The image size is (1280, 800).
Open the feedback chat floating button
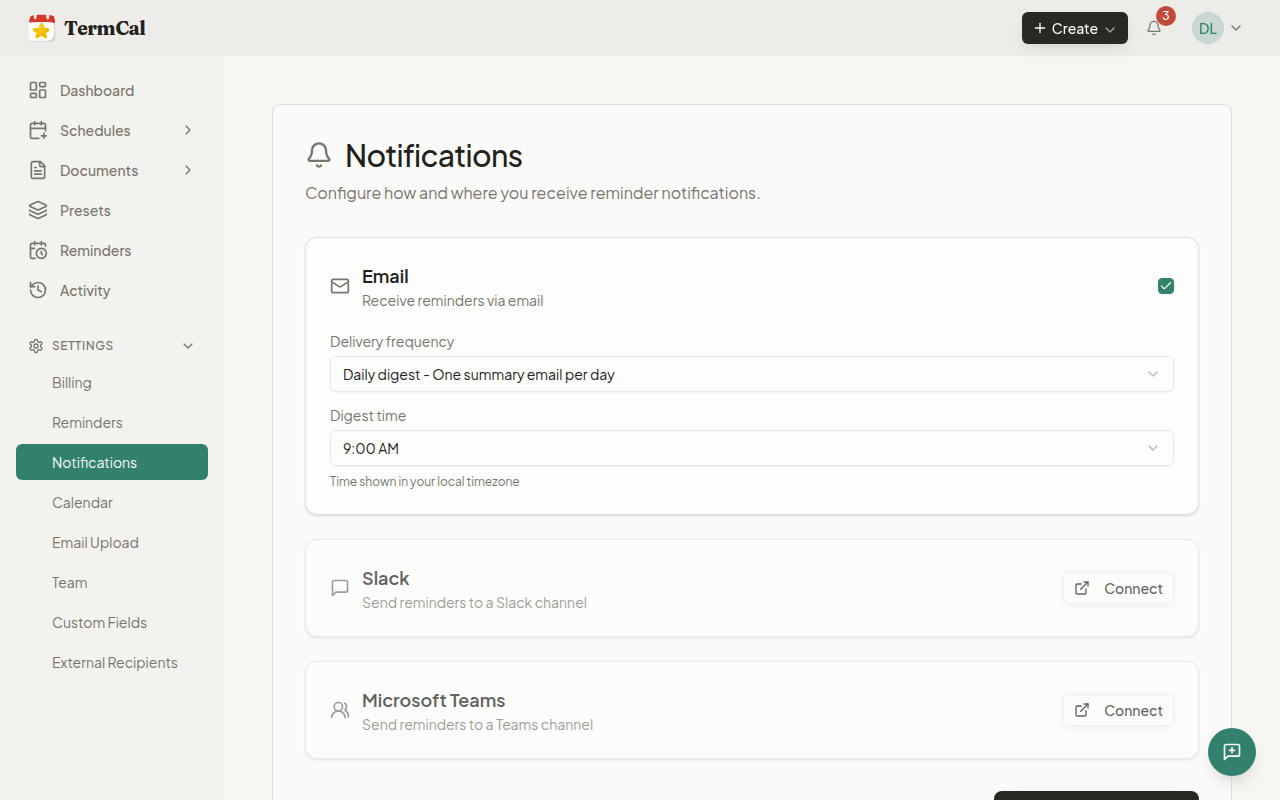(1231, 752)
